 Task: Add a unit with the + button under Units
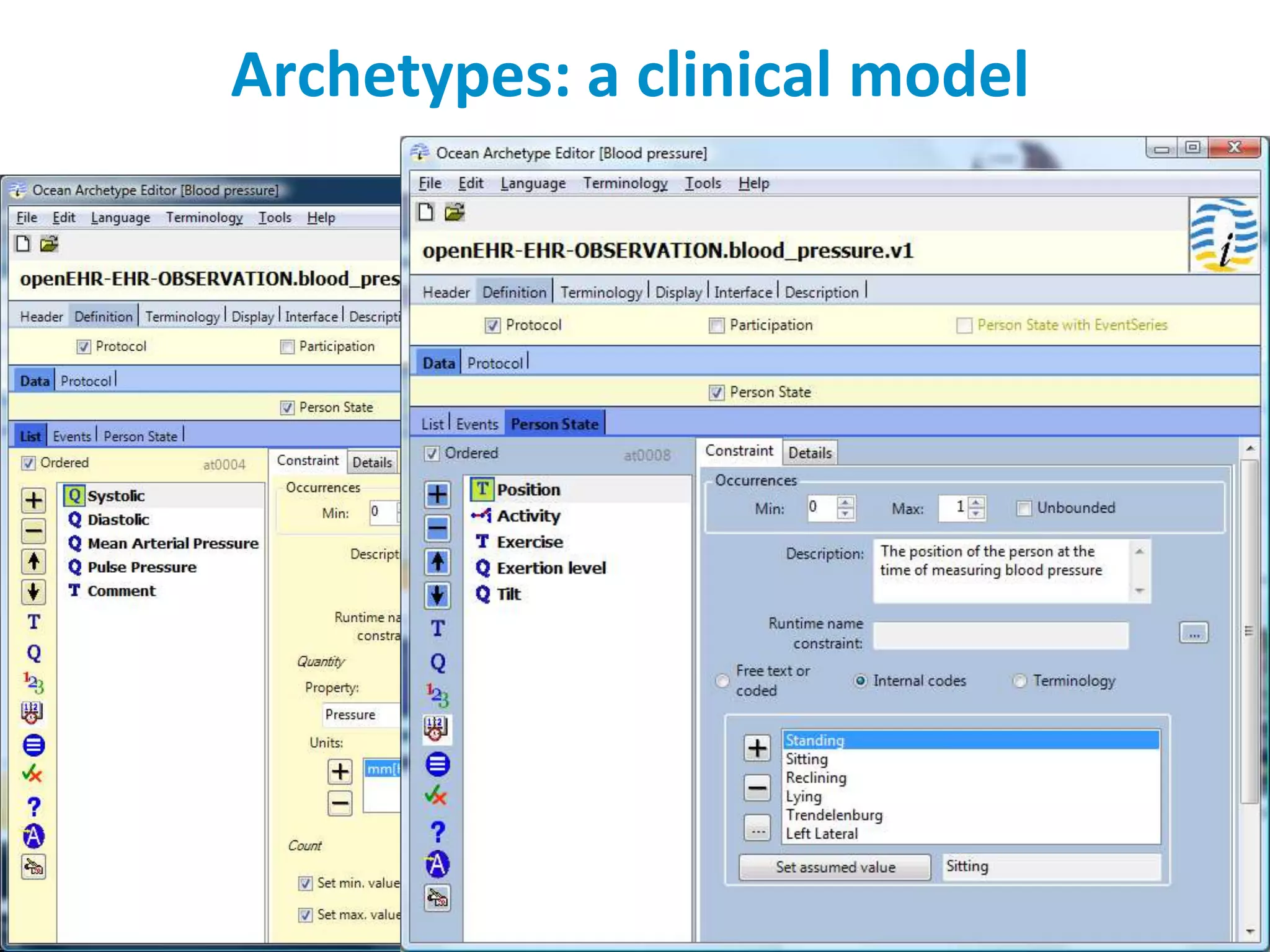tap(340, 772)
